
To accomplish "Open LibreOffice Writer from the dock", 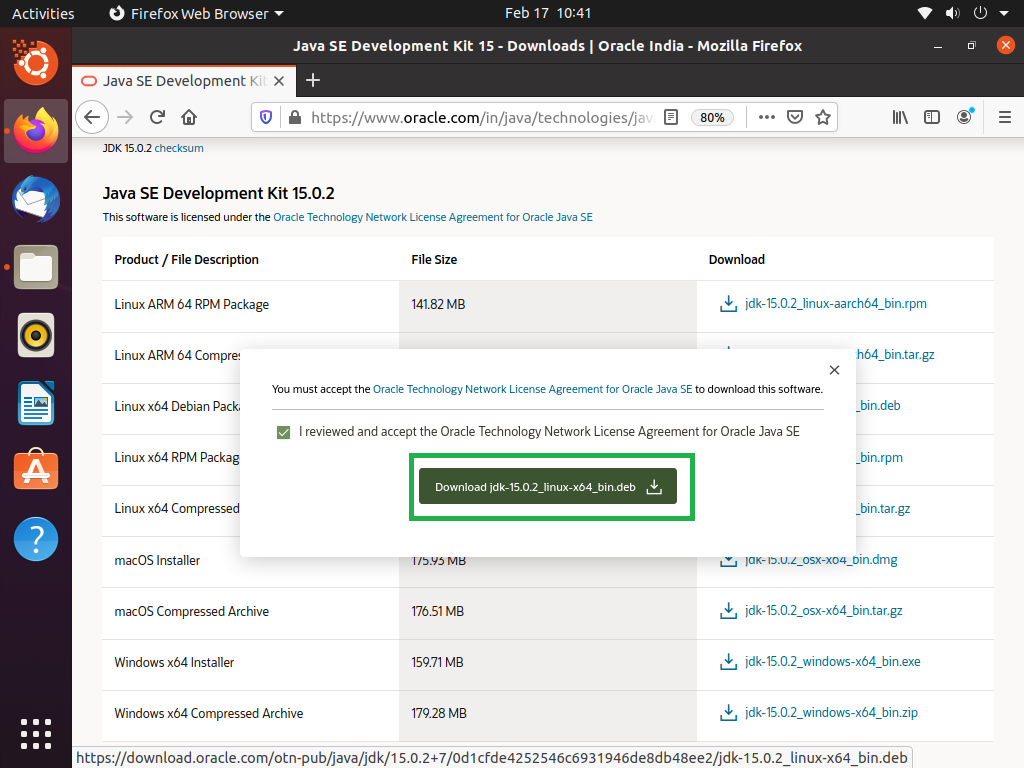I will (x=36, y=403).
